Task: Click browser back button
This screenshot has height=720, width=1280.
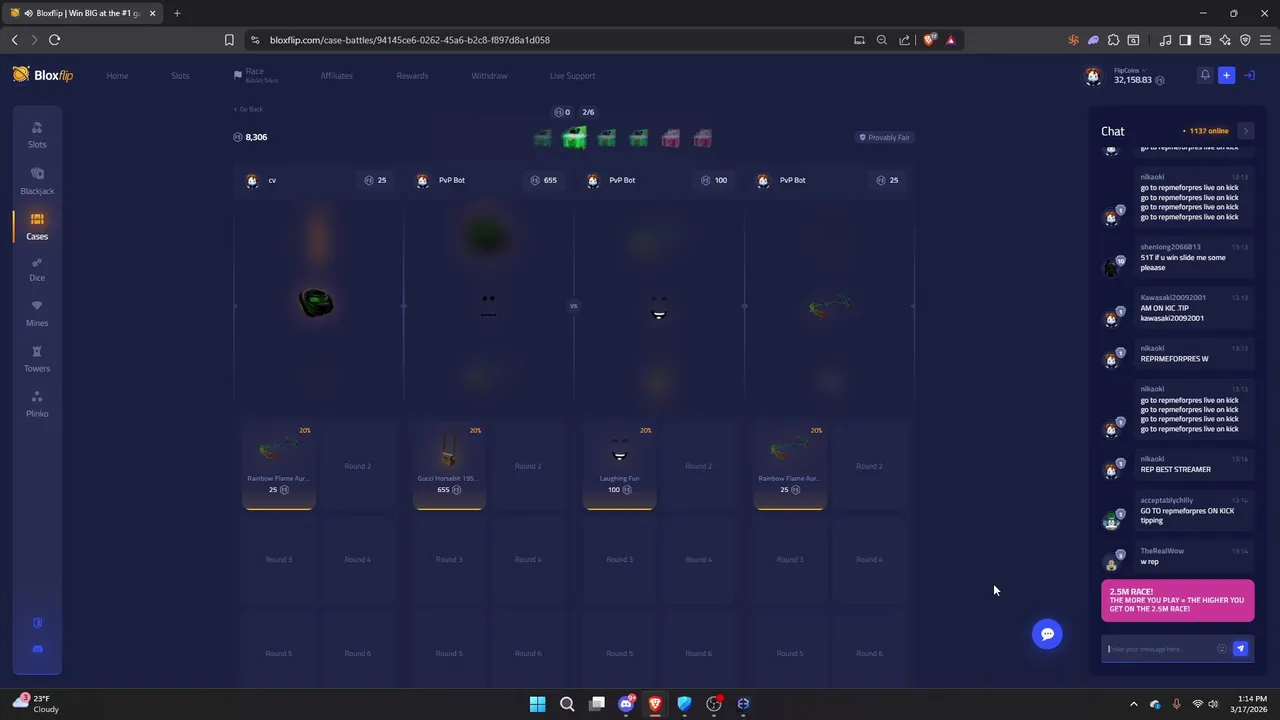Action: (14, 40)
